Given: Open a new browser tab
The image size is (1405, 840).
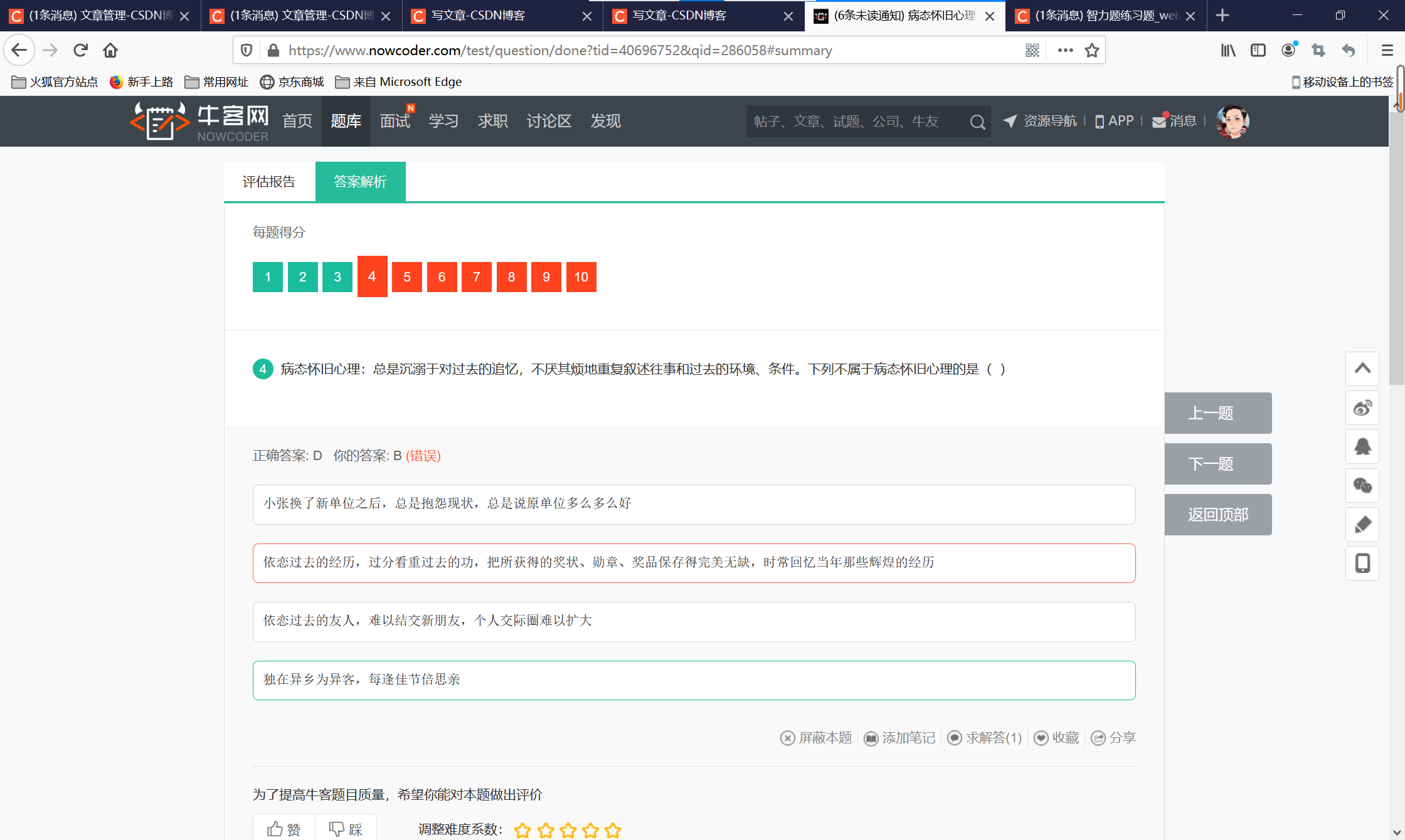Looking at the screenshot, I should click(1222, 16).
